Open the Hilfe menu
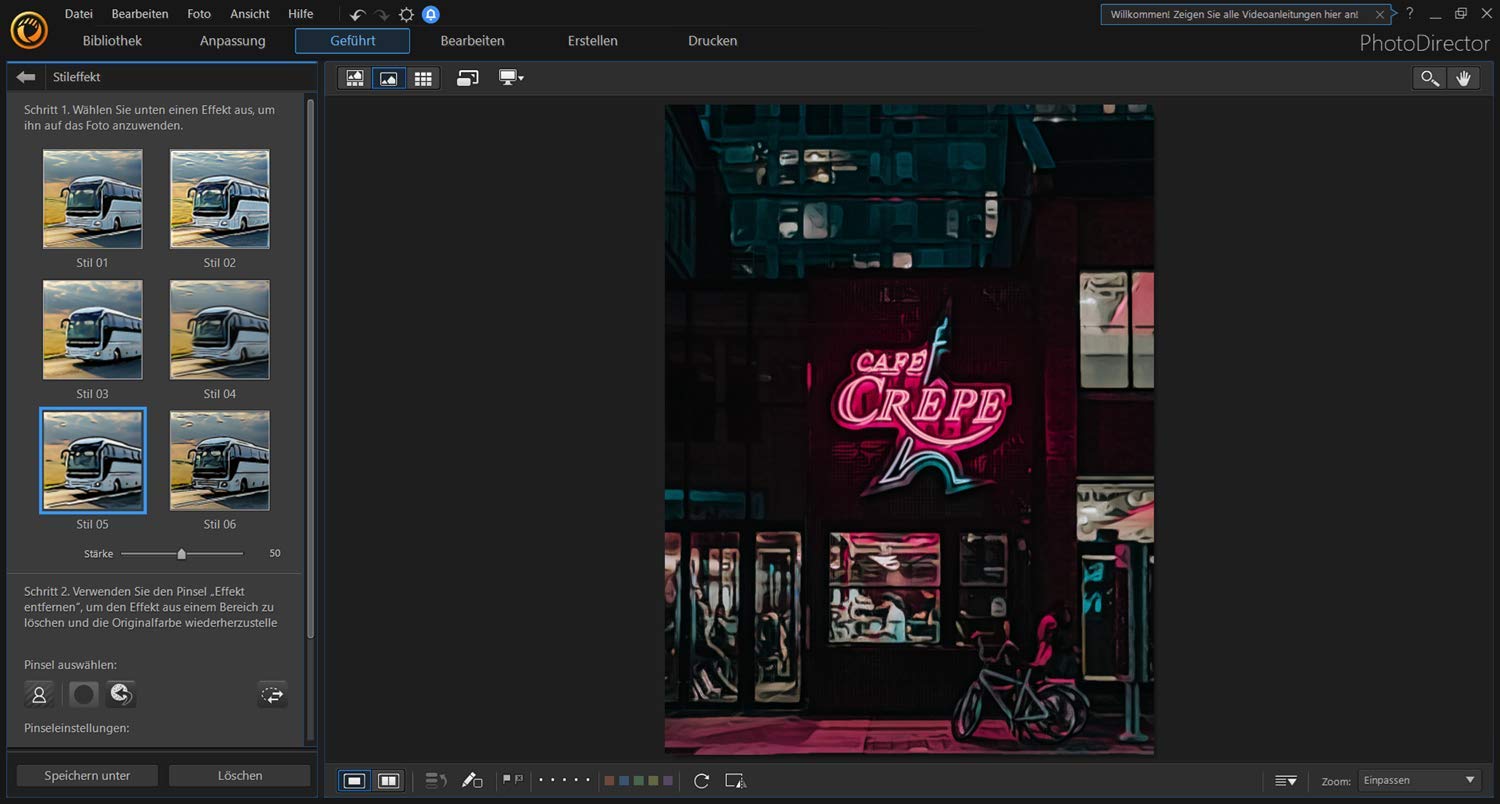 click(x=301, y=14)
